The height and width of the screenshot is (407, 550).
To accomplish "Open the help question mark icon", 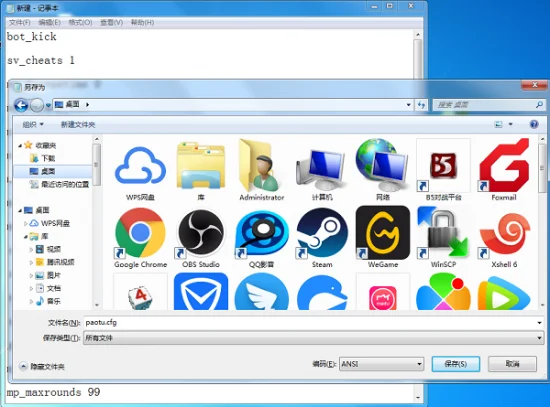I will tap(534, 124).
